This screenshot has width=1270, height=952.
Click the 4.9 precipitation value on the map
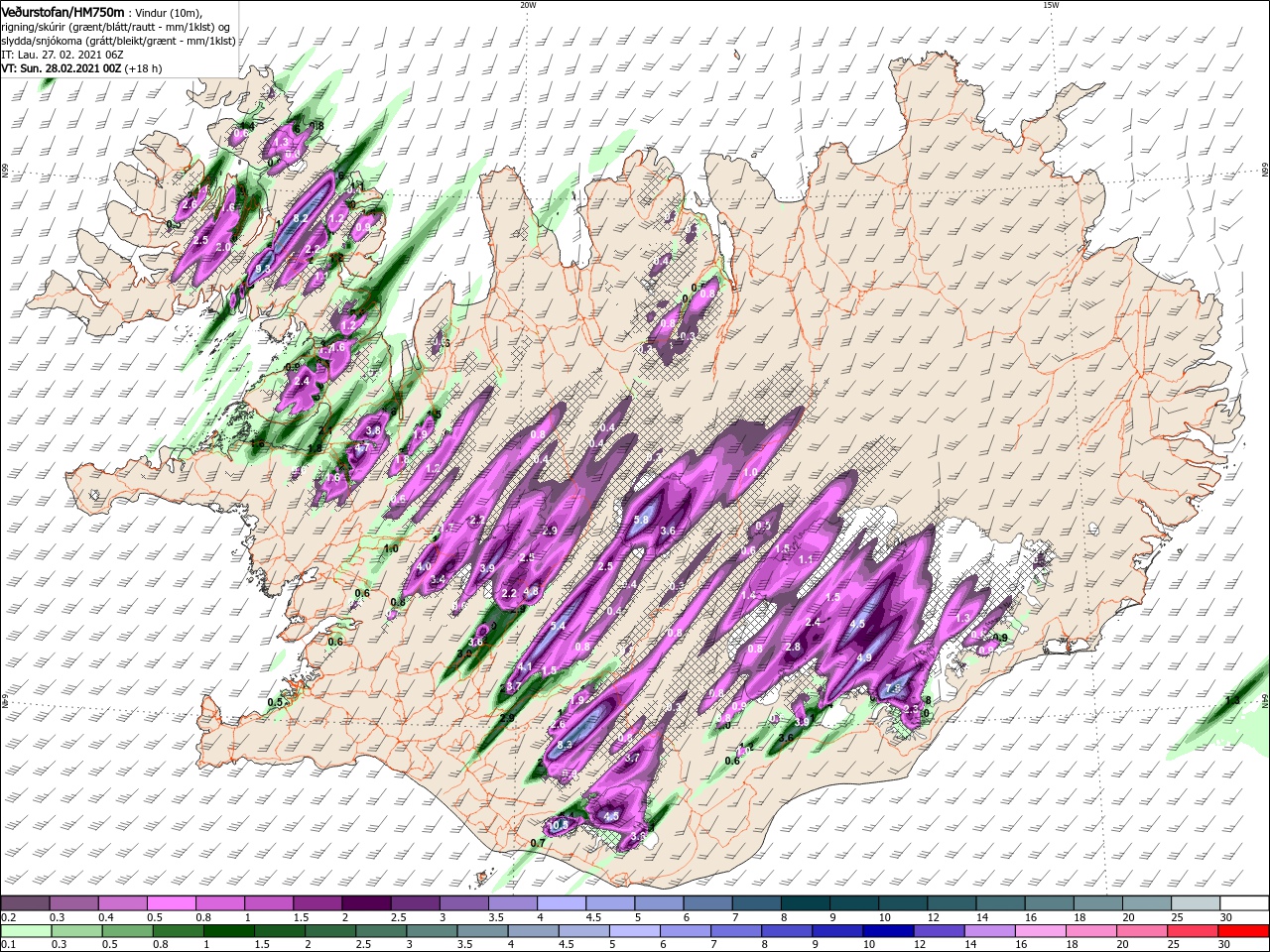click(863, 657)
